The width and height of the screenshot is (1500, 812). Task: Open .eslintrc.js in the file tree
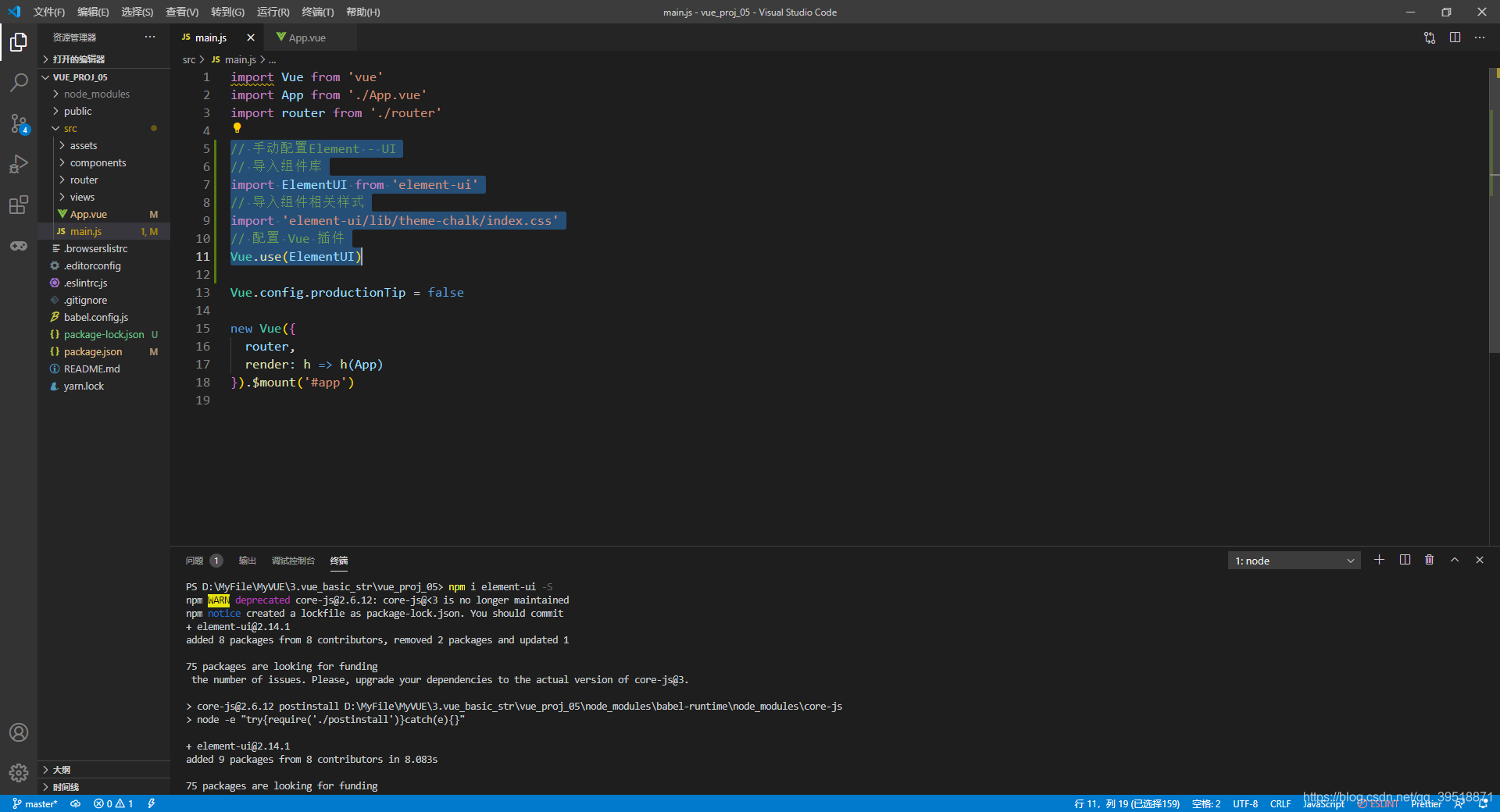coord(104,283)
